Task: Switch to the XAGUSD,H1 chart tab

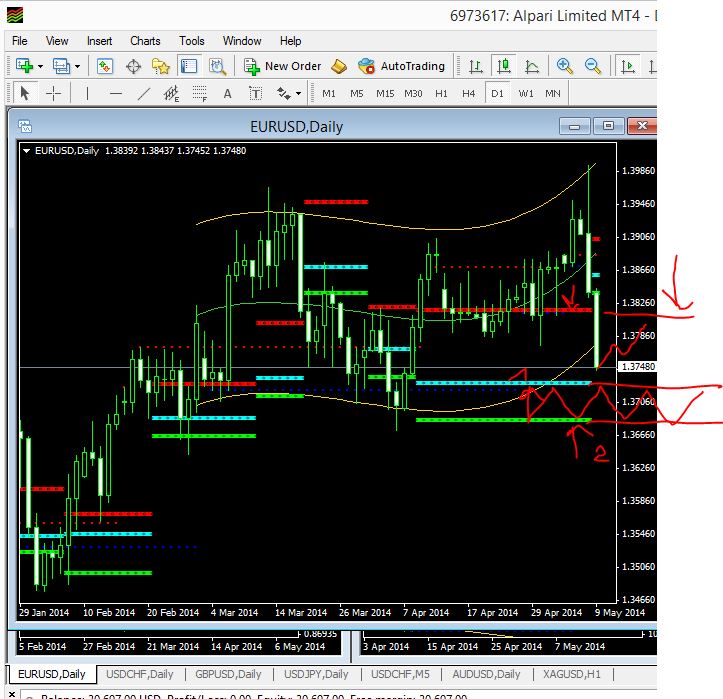Action: pos(572,674)
